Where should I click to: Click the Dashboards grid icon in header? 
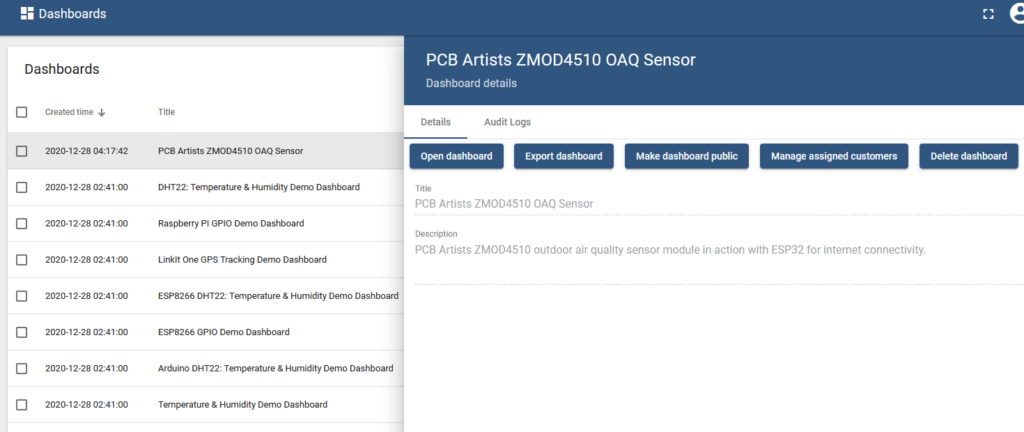click(27, 14)
